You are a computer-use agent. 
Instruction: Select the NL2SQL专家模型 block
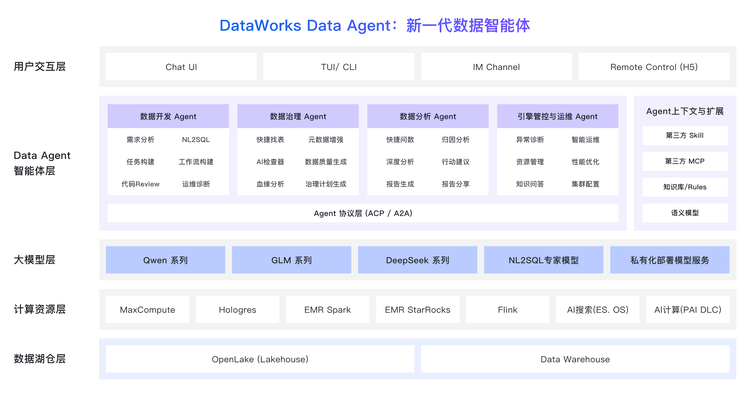click(x=544, y=260)
